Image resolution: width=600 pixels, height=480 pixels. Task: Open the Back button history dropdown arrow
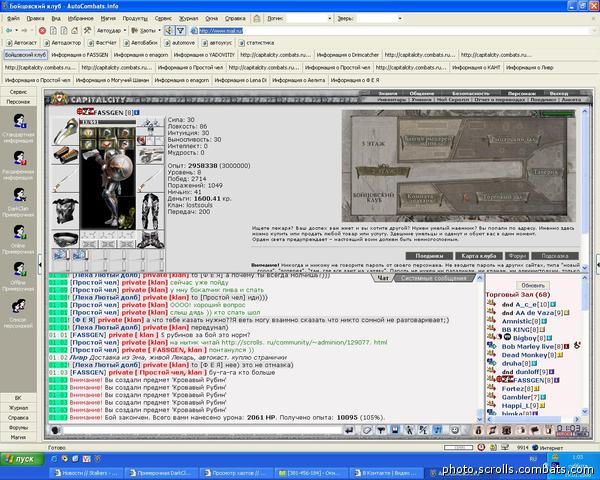point(16,30)
